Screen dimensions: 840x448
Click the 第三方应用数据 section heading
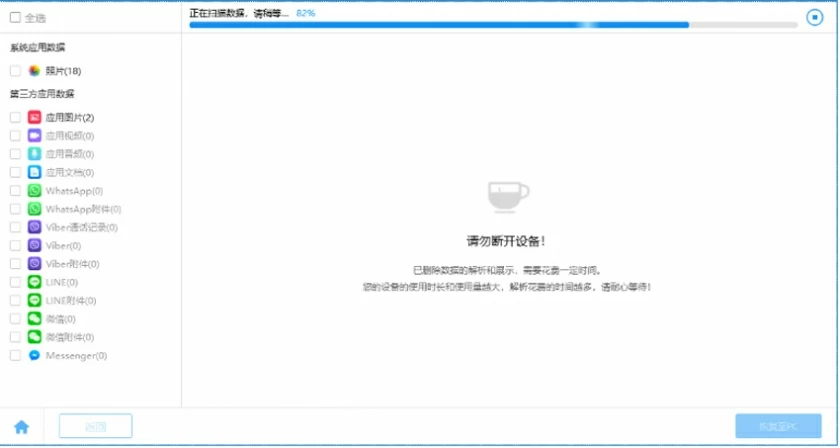[42, 94]
